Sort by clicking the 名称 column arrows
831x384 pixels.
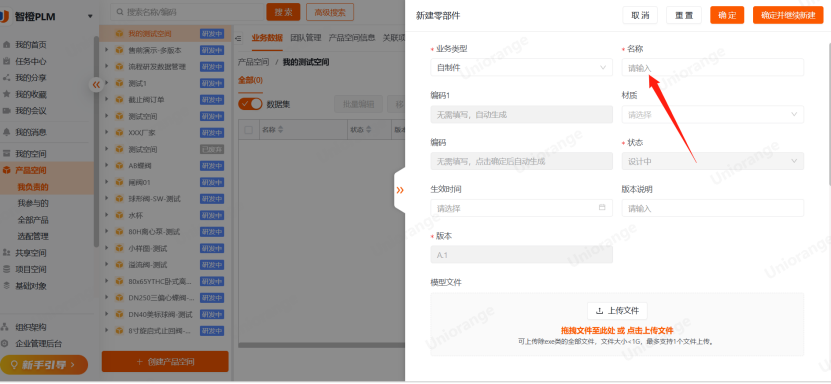point(281,130)
